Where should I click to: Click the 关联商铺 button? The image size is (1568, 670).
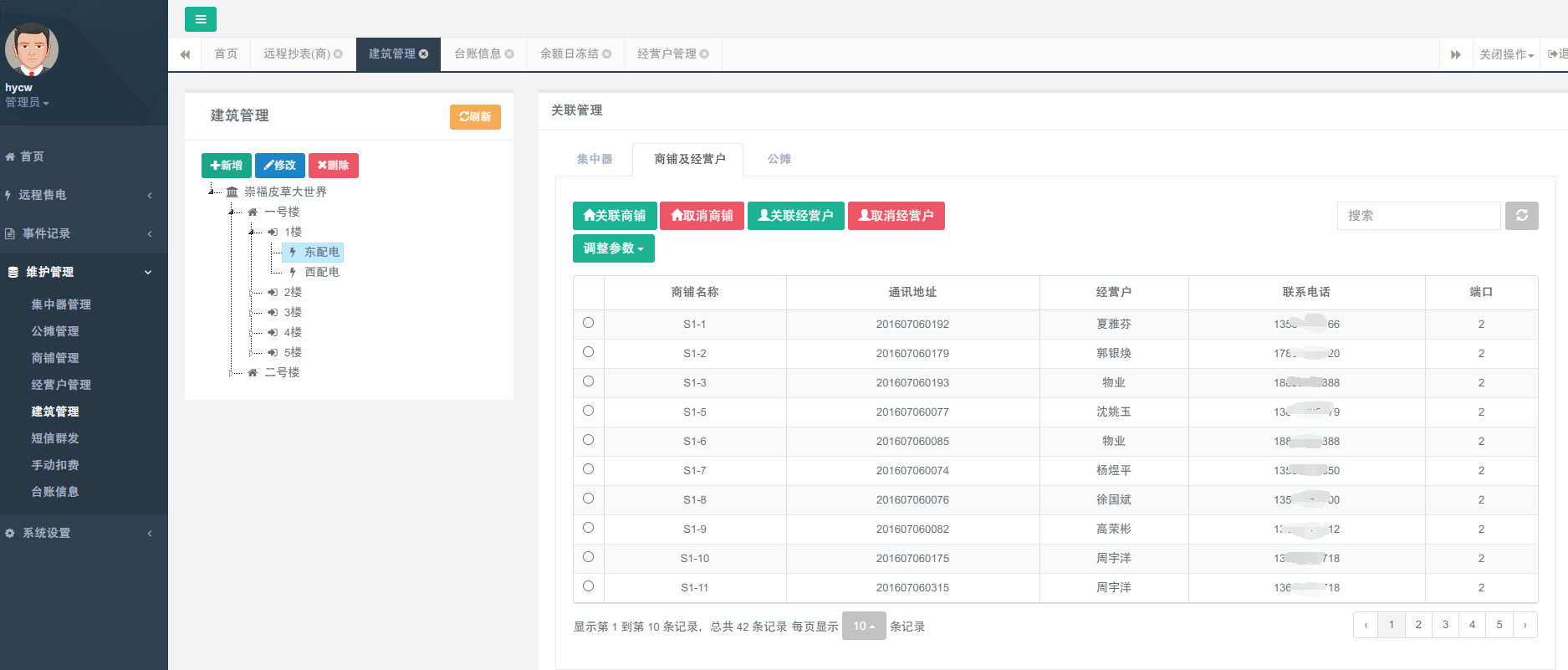coord(615,216)
